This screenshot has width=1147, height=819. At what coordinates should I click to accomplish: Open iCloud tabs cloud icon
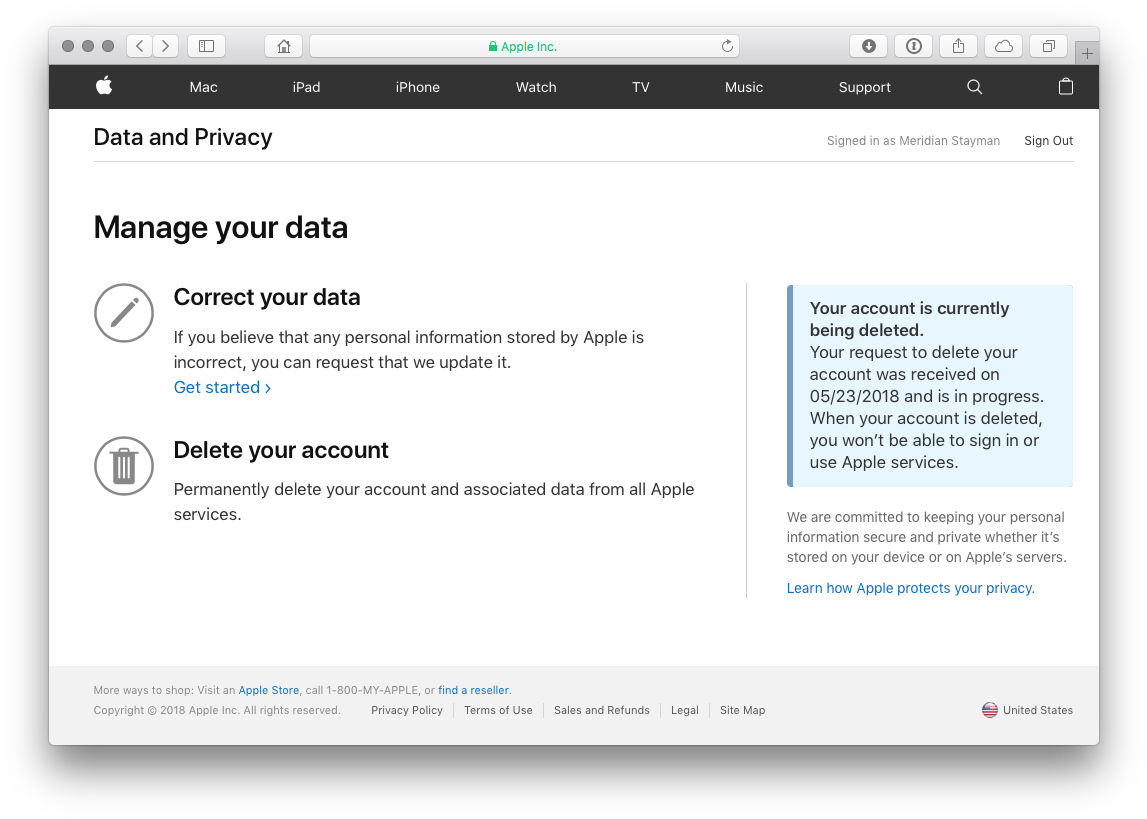pos(1004,46)
